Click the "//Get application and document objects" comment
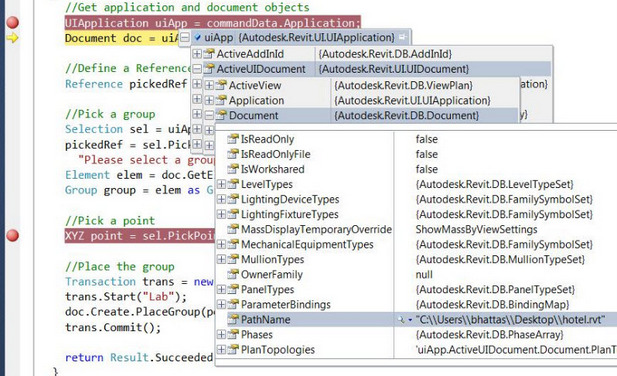This screenshot has width=617, height=376. (187, 7)
